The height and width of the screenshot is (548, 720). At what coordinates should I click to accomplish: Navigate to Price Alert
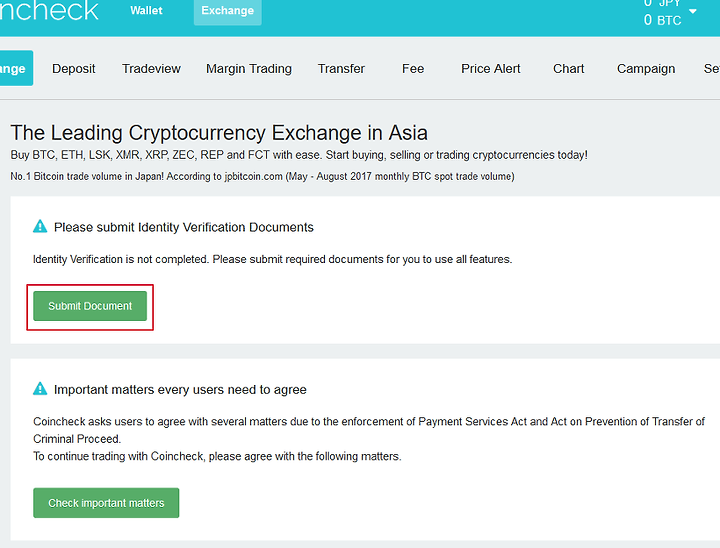[x=490, y=68]
